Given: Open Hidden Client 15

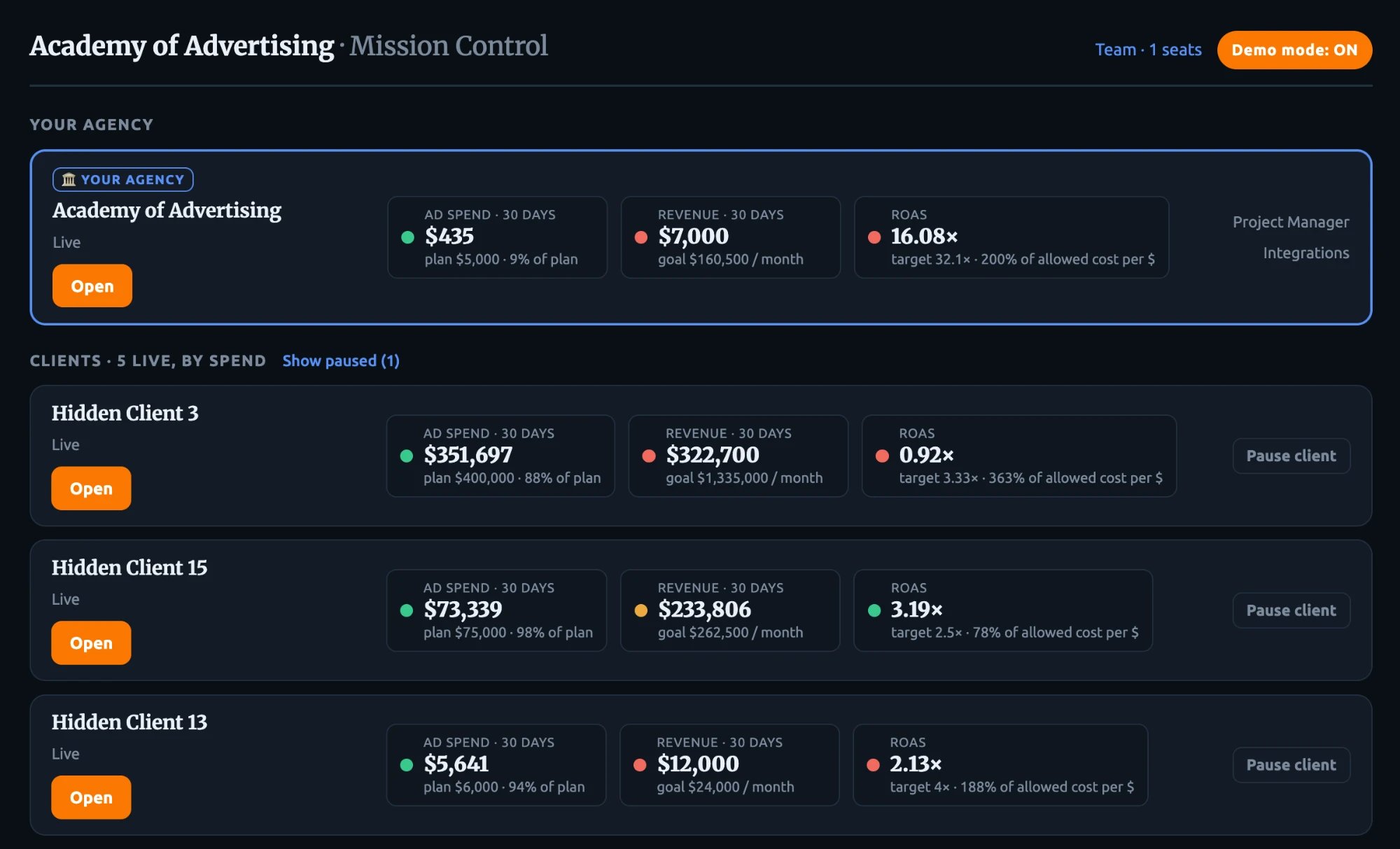Looking at the screenshot, I should (91, 643).
